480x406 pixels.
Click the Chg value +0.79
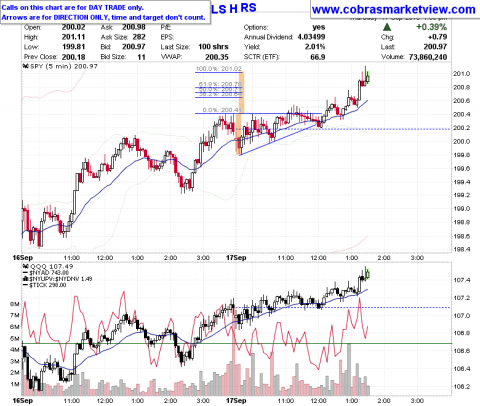pyautogui.click(x=438, y=37)
